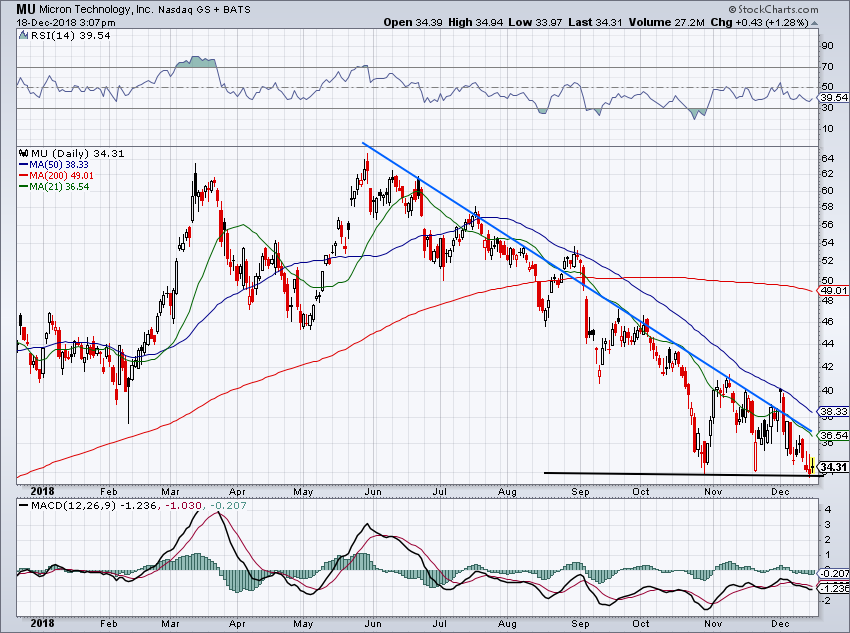The height and width of the screenshot is (633, 850).
Task: Click the Sep label under the price chart
Action: coord(580,492)
